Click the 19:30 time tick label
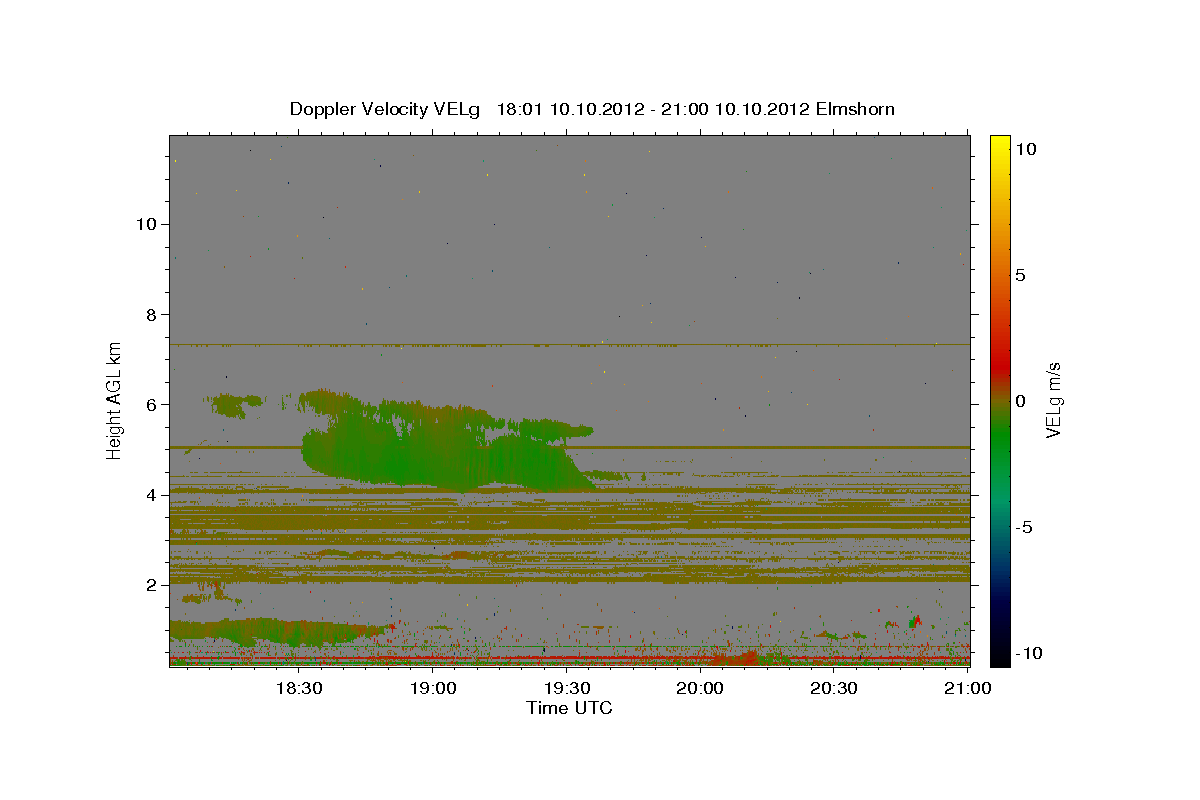Viewport: 1200px width, 800px height. pyautogui.click(x=566, y=688)
